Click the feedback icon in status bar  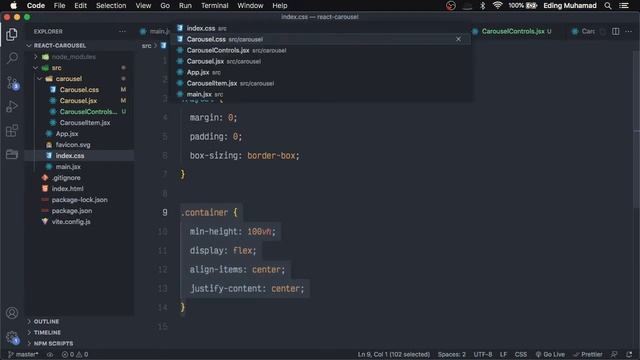614,354
